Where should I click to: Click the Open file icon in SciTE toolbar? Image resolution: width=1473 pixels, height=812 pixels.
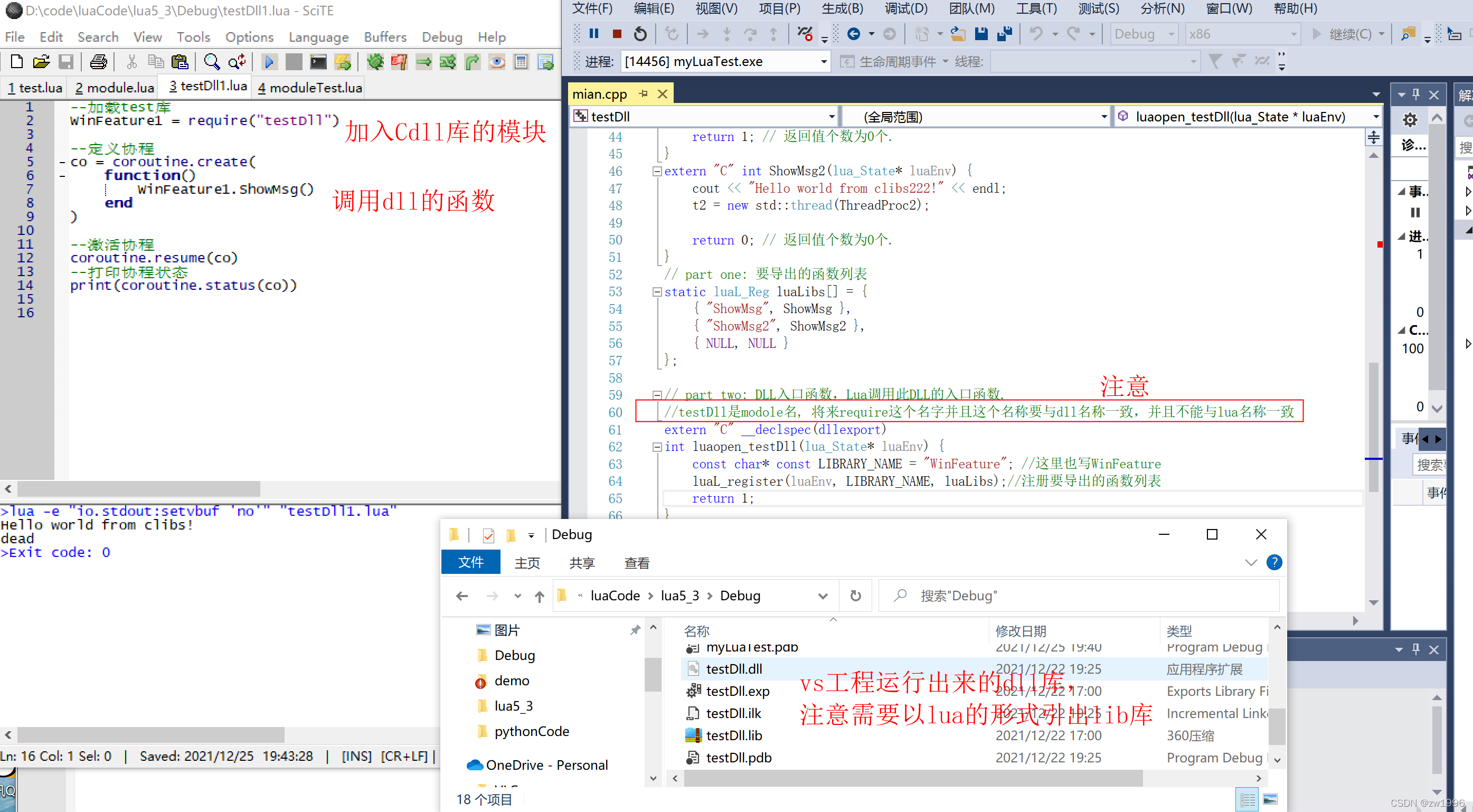tap(41, 61)
